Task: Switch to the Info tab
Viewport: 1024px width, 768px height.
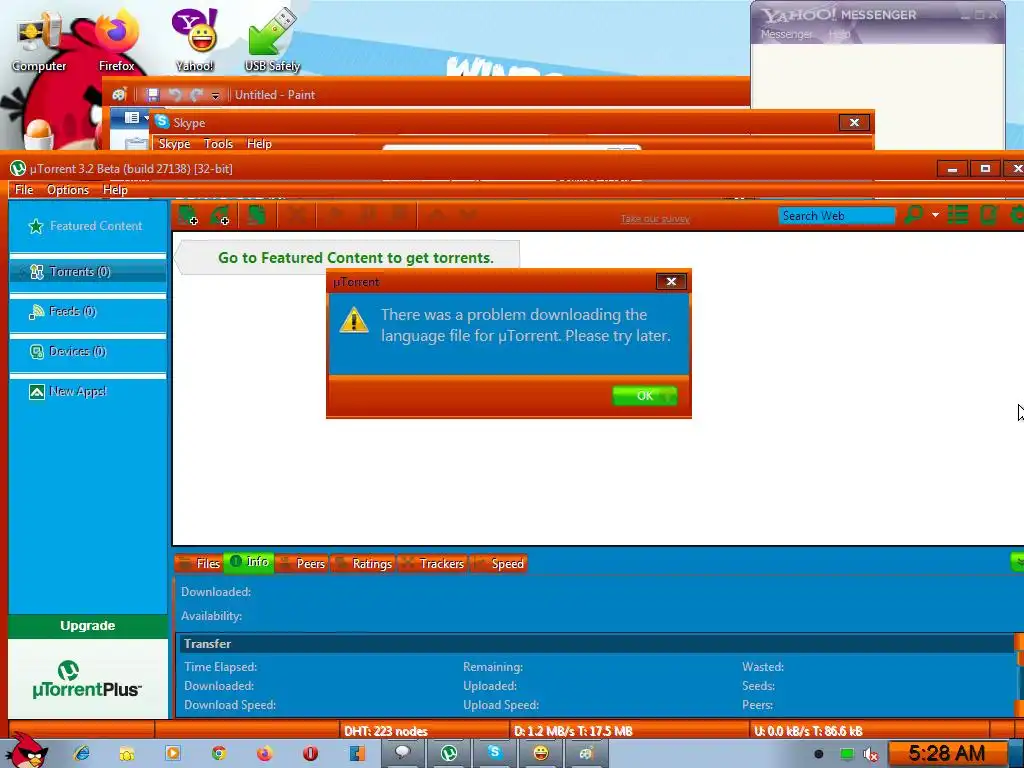Action: [249, 562]
